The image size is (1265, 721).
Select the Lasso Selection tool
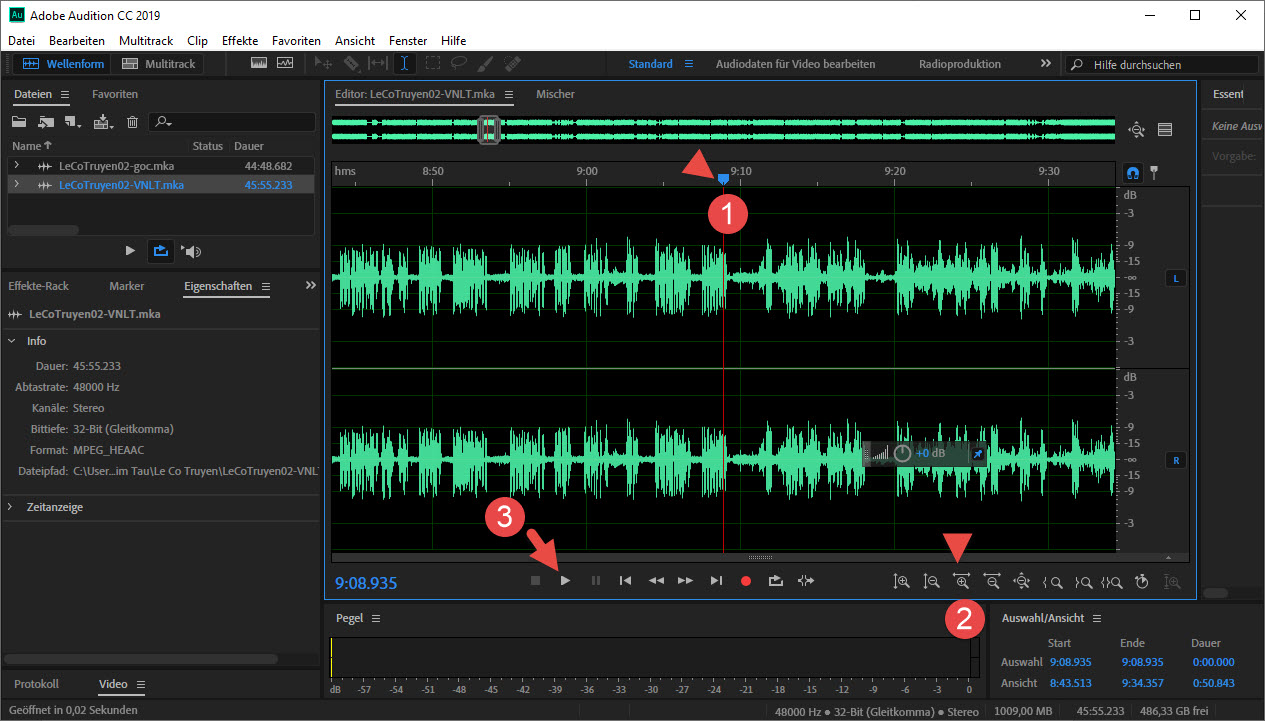[458, 63]
